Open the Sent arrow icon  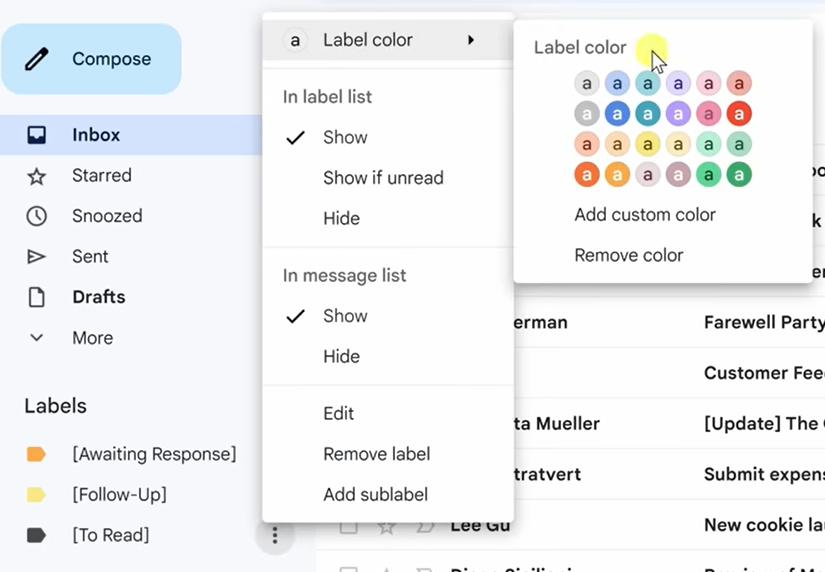coord(37,257)
